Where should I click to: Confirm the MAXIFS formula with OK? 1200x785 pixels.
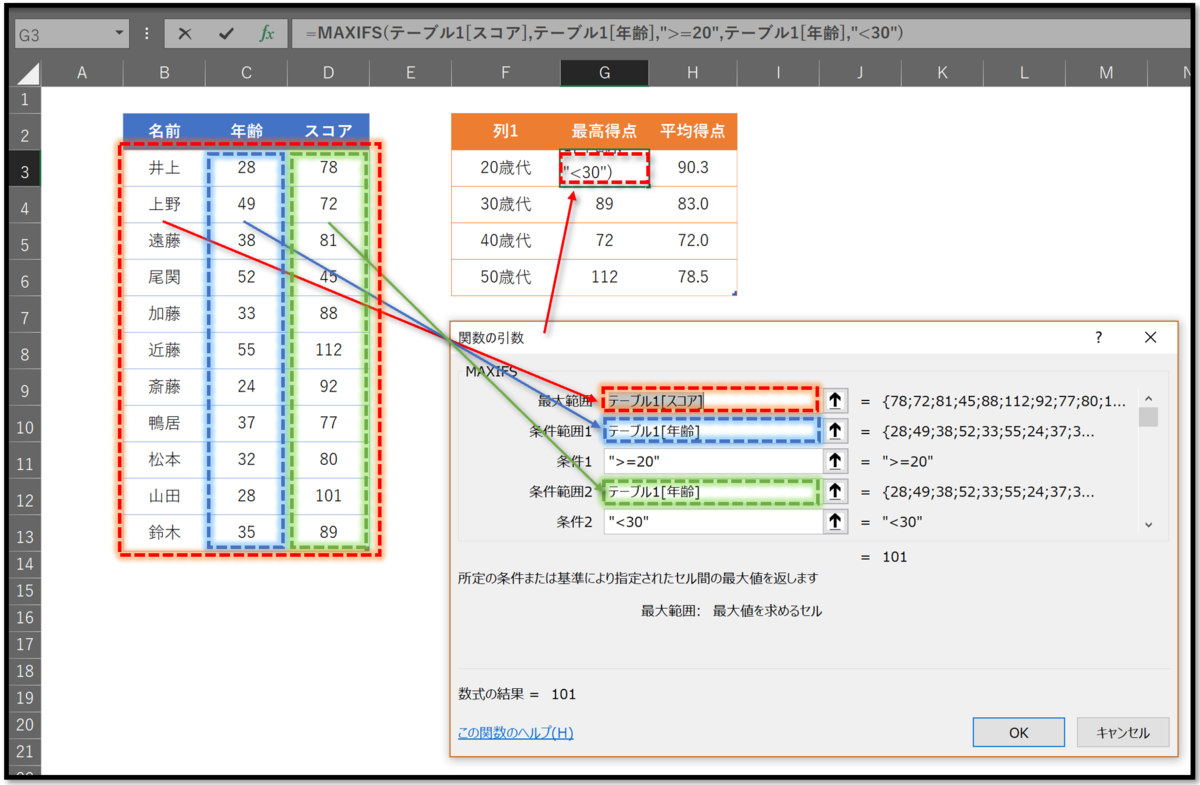(x=1018, y=732)
